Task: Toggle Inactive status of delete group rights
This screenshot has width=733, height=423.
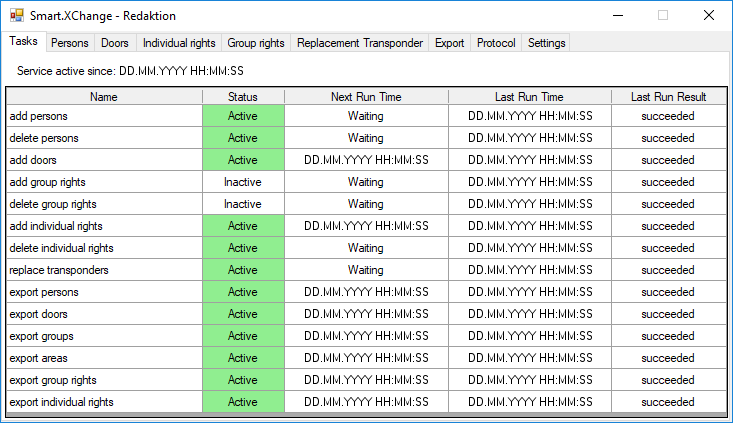Action: point(243,204)
